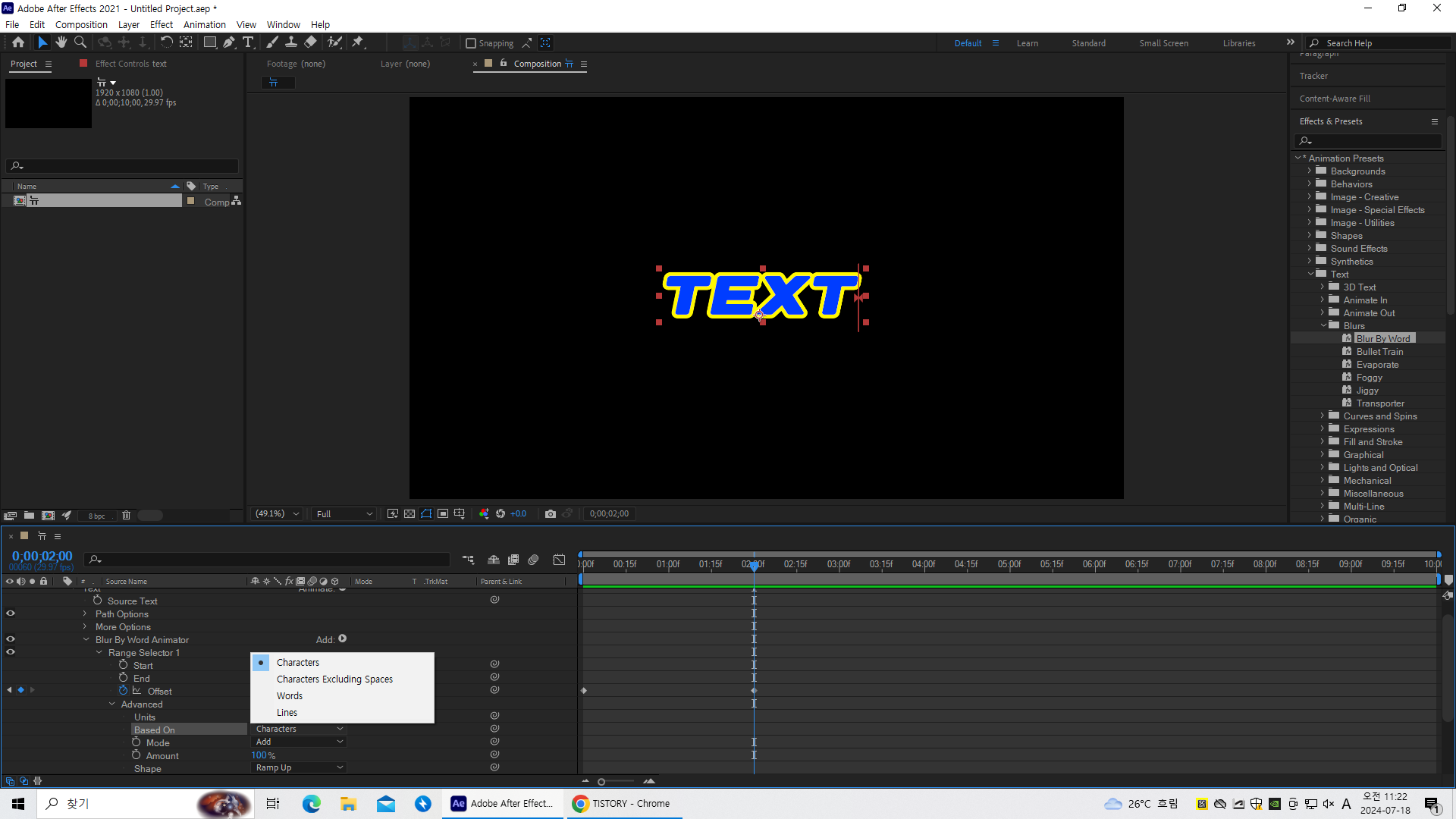Click the snapshot camera icon in viewer
Screen dimensions: 1456x819
551,514
